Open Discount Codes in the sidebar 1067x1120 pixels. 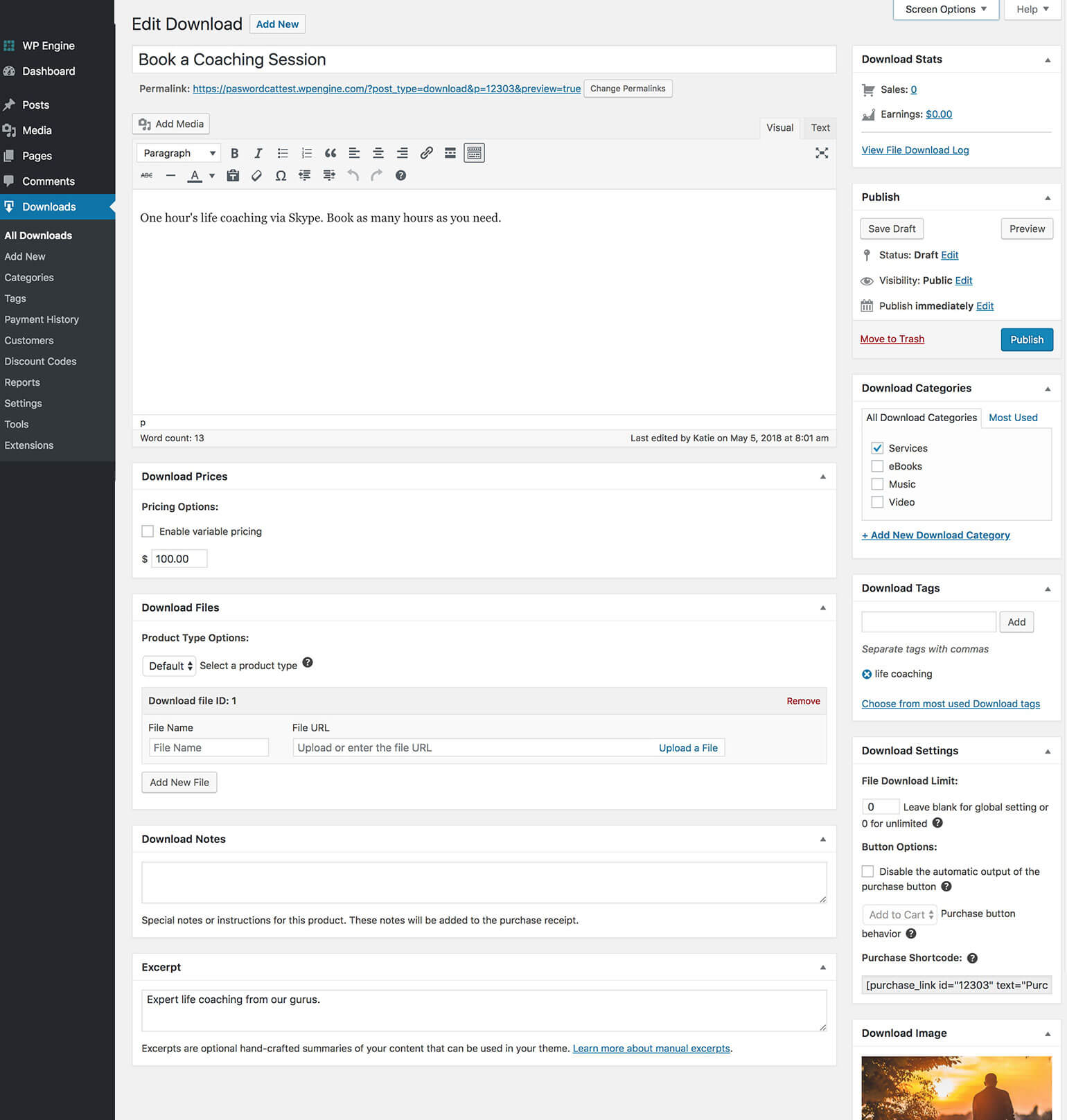coord(40,362)
